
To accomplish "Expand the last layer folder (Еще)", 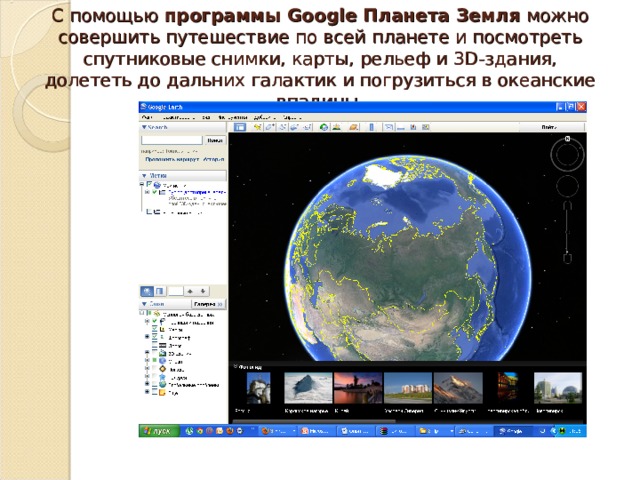I will pos(147,392).
